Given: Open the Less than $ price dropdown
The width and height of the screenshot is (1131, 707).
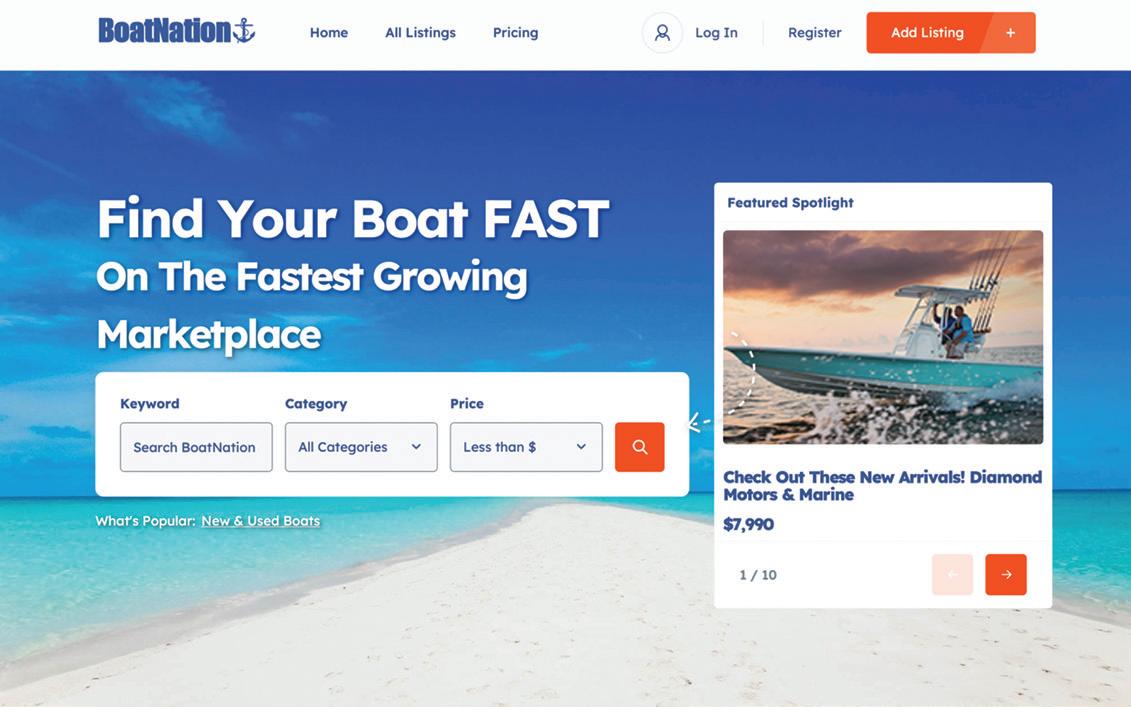Looking at the screenshot, I should coord(526,447).
